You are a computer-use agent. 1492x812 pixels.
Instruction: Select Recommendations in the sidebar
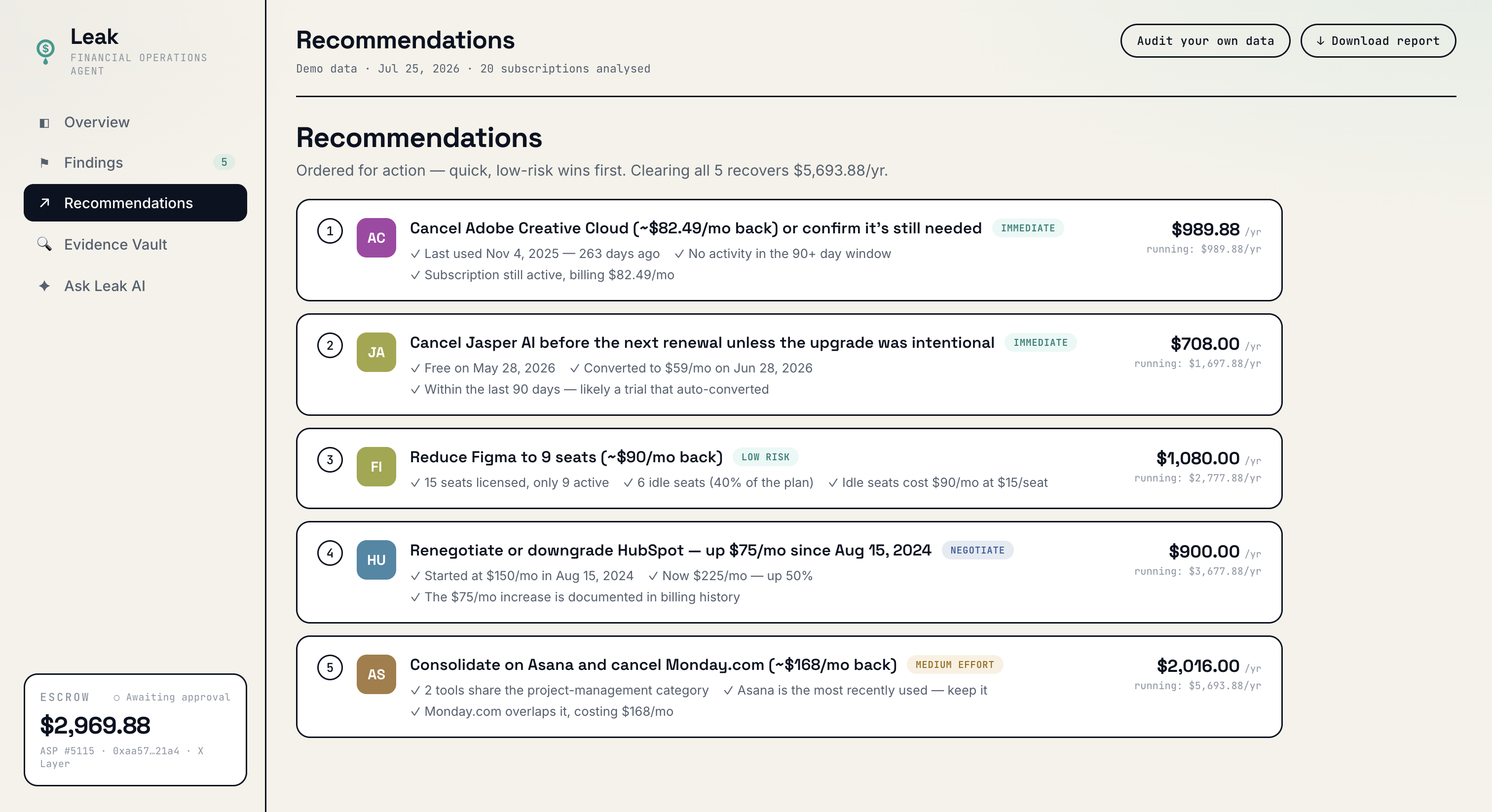[136, 203]
